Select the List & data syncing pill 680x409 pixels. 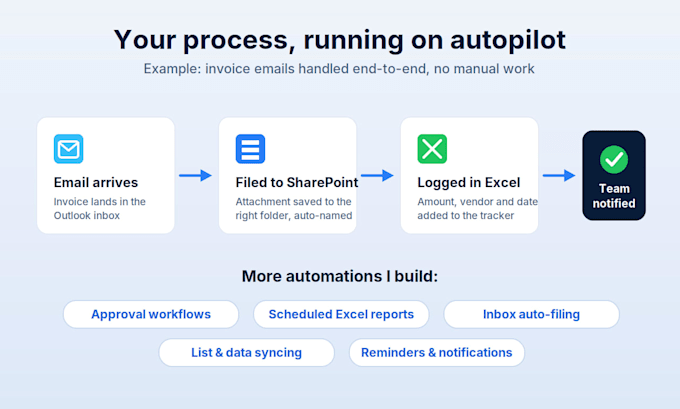(x=246, y=353)
